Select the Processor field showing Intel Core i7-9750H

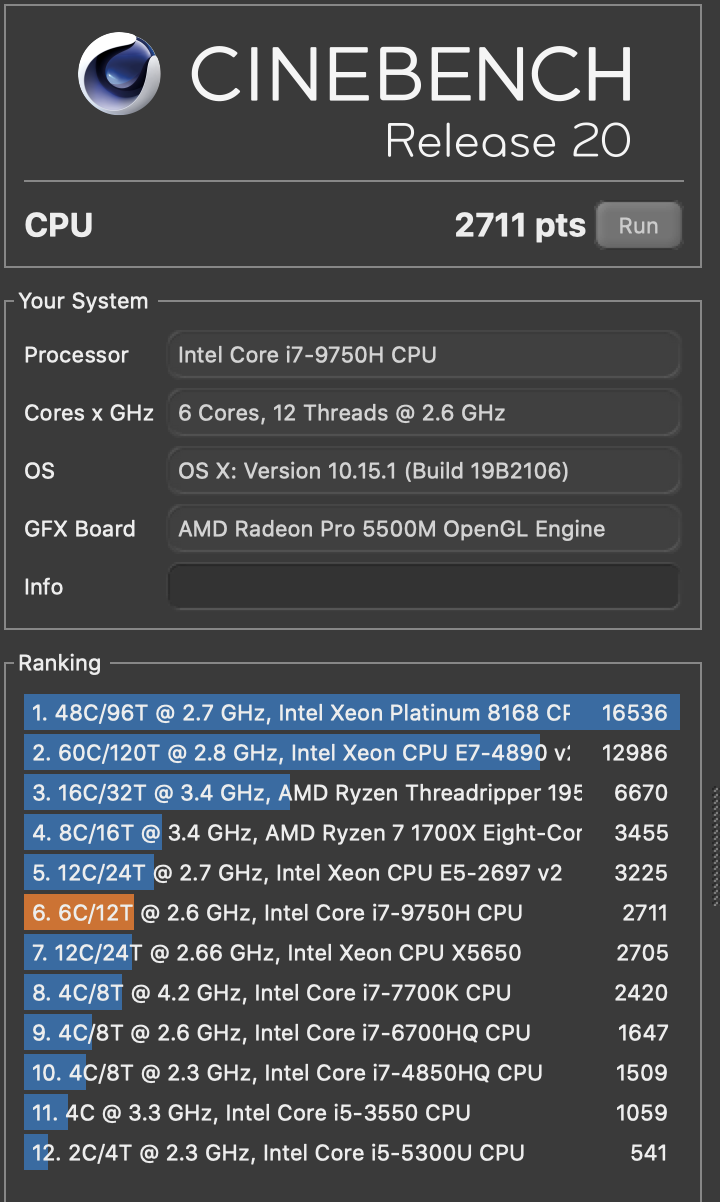point(424,355)
